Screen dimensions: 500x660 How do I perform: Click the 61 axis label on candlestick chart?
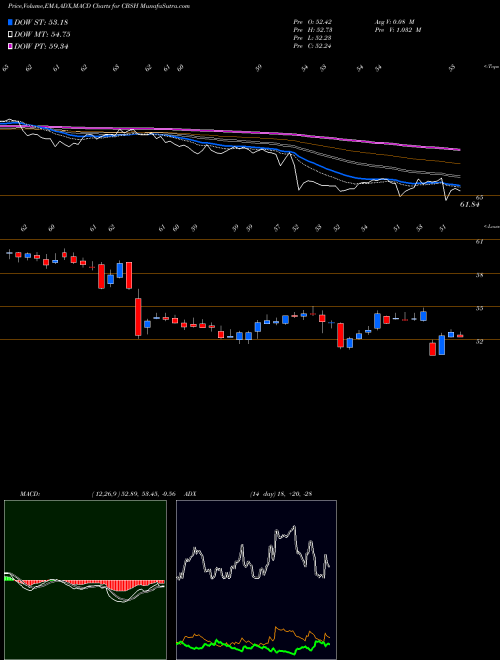click(479, 242)
